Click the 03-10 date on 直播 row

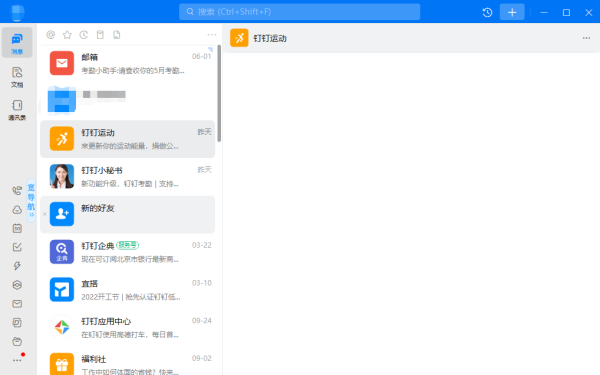[x=202, y=283]
